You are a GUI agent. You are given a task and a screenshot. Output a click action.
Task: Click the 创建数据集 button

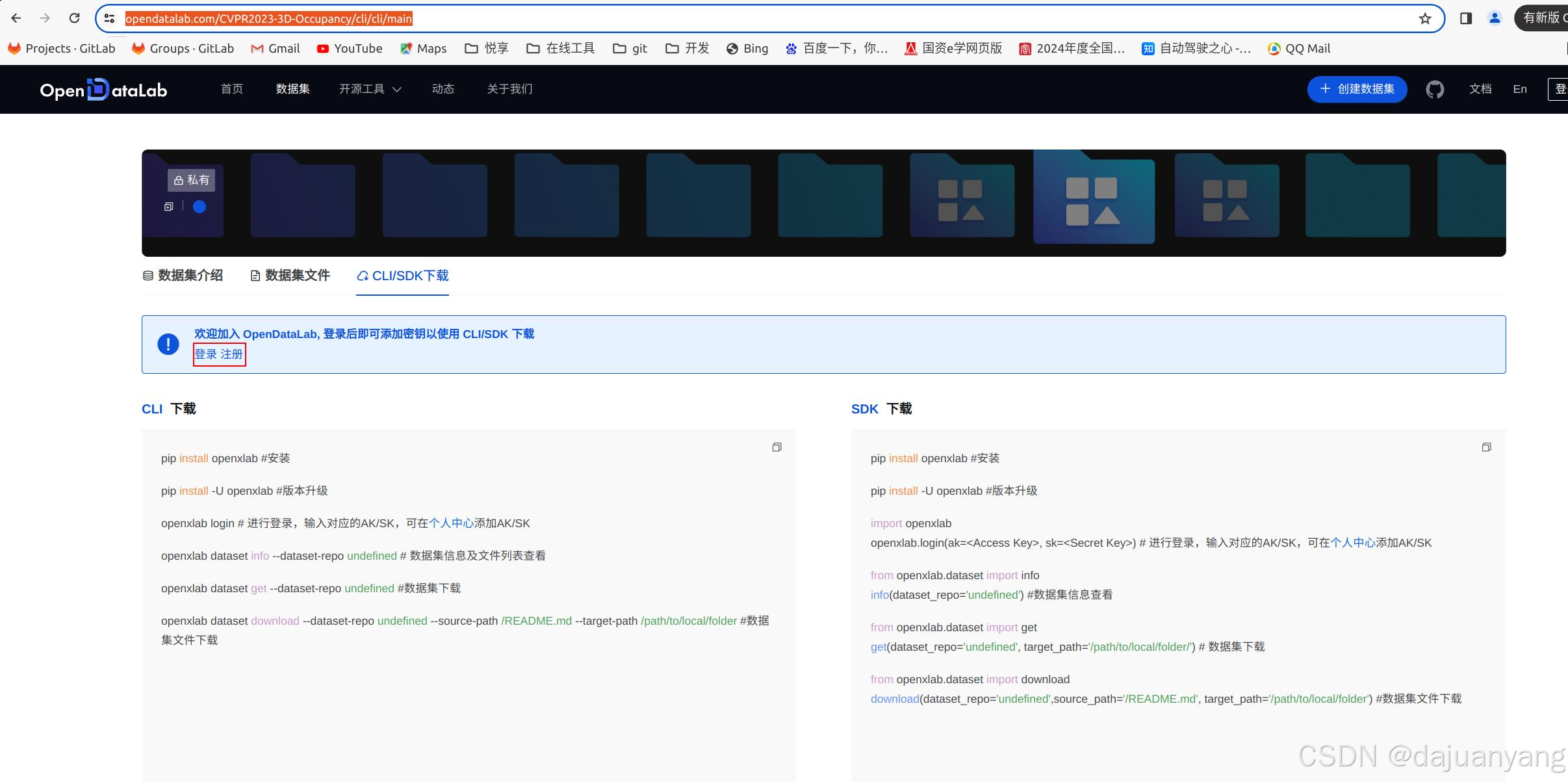[1357, 89]
